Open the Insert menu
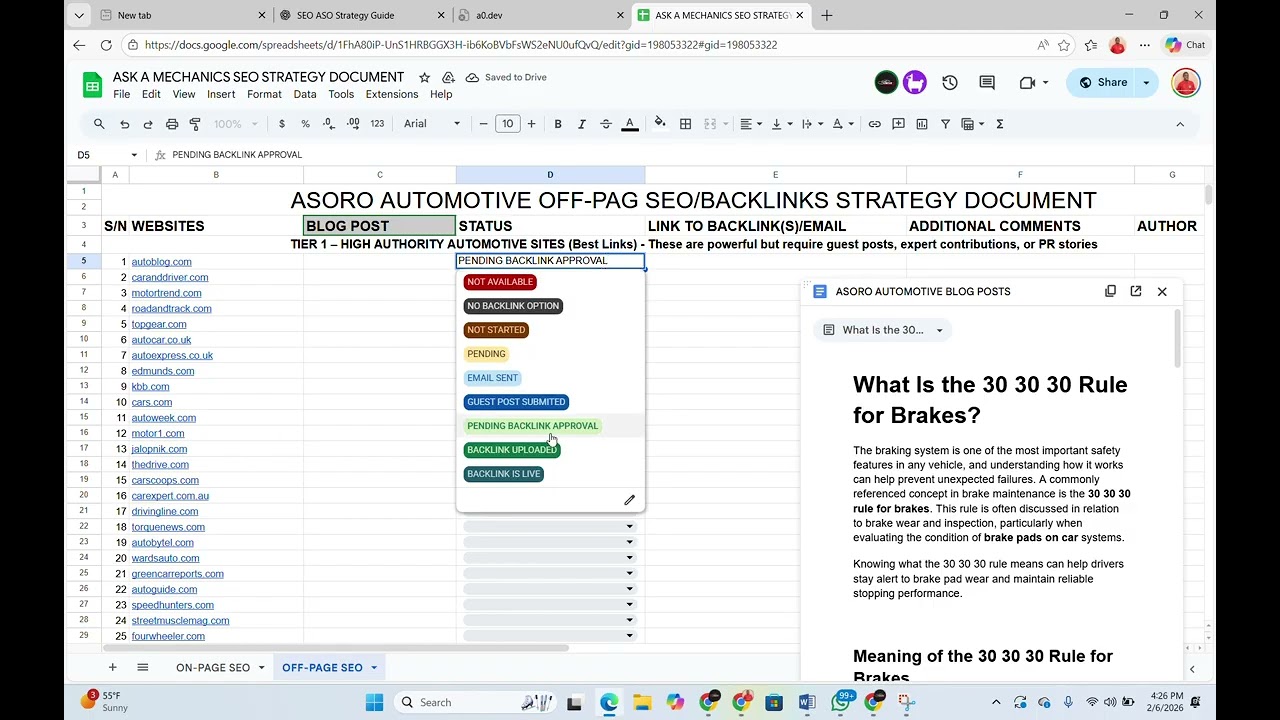 [221, 94]
